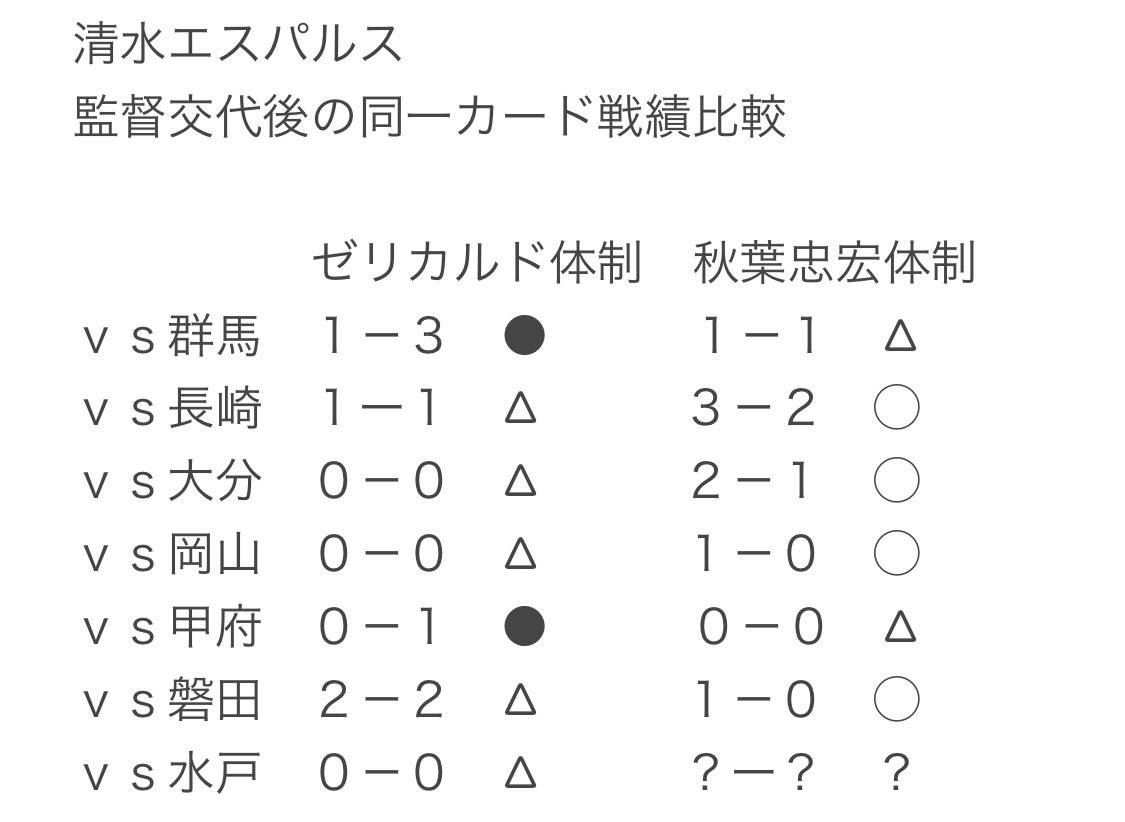Click the black circle in the 群馬 row

point(524,336)
